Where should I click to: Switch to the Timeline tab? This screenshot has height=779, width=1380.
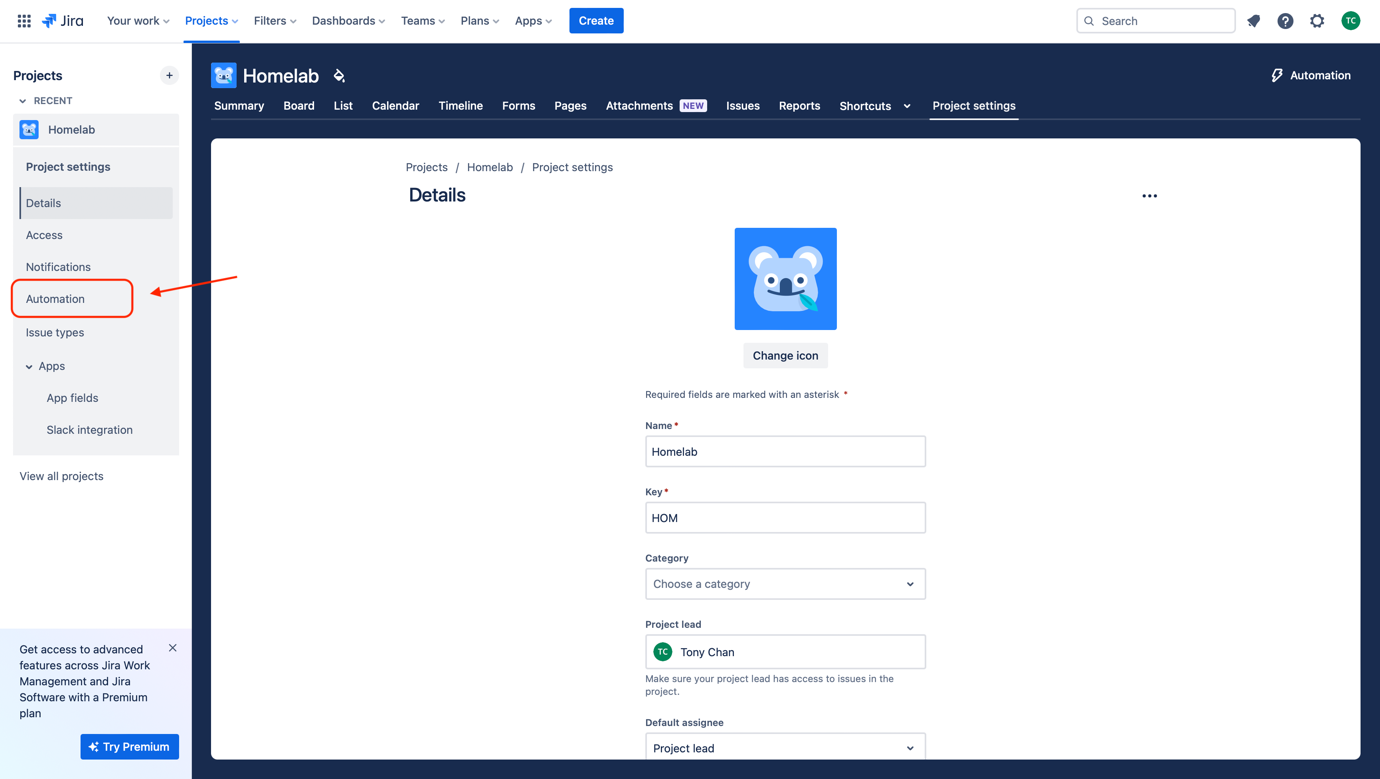(x=460, y=106)
